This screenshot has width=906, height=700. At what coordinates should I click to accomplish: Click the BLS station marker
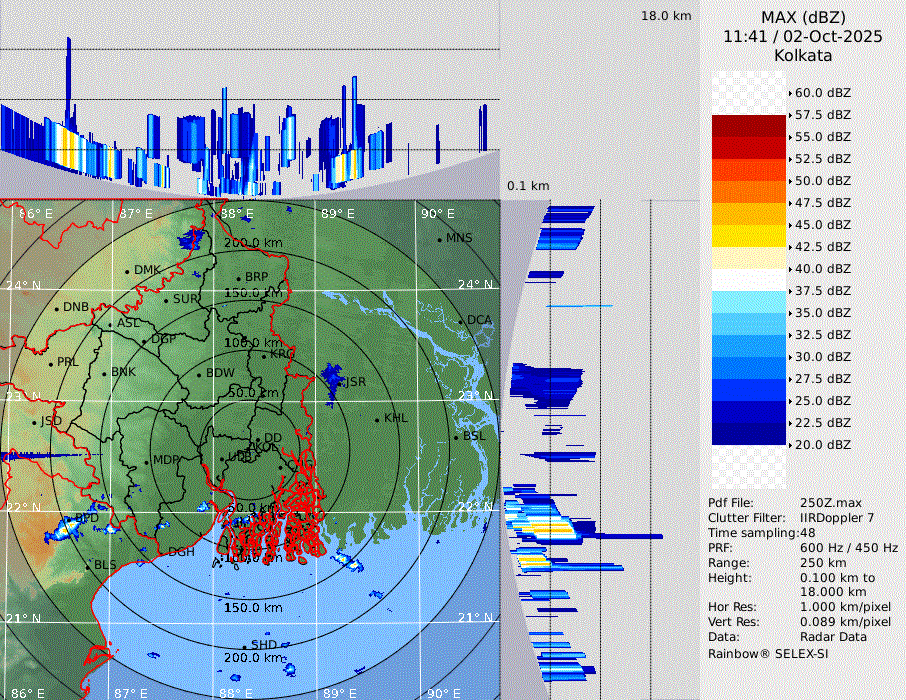click(88, 566)
